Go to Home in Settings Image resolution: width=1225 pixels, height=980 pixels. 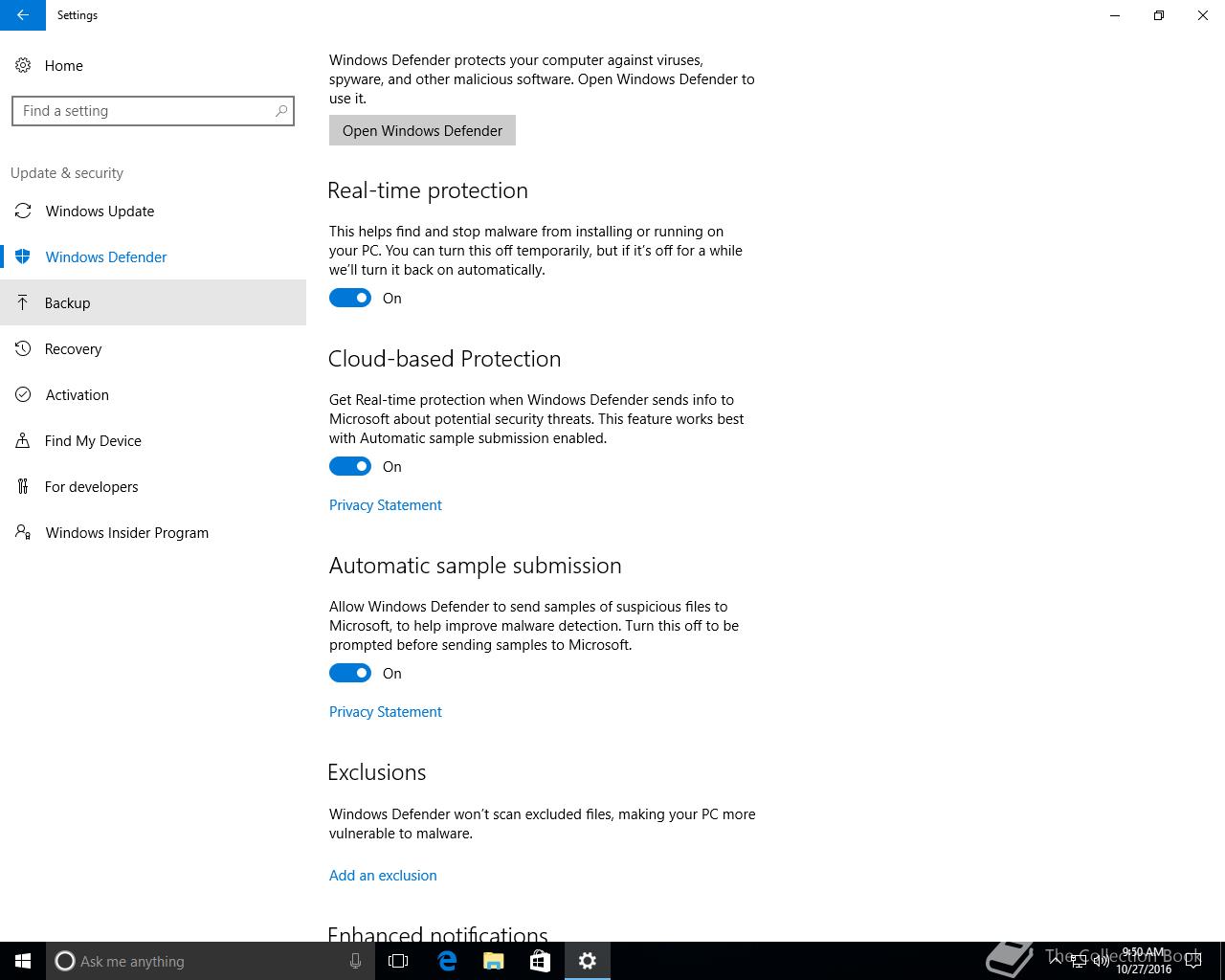point(153,65)
